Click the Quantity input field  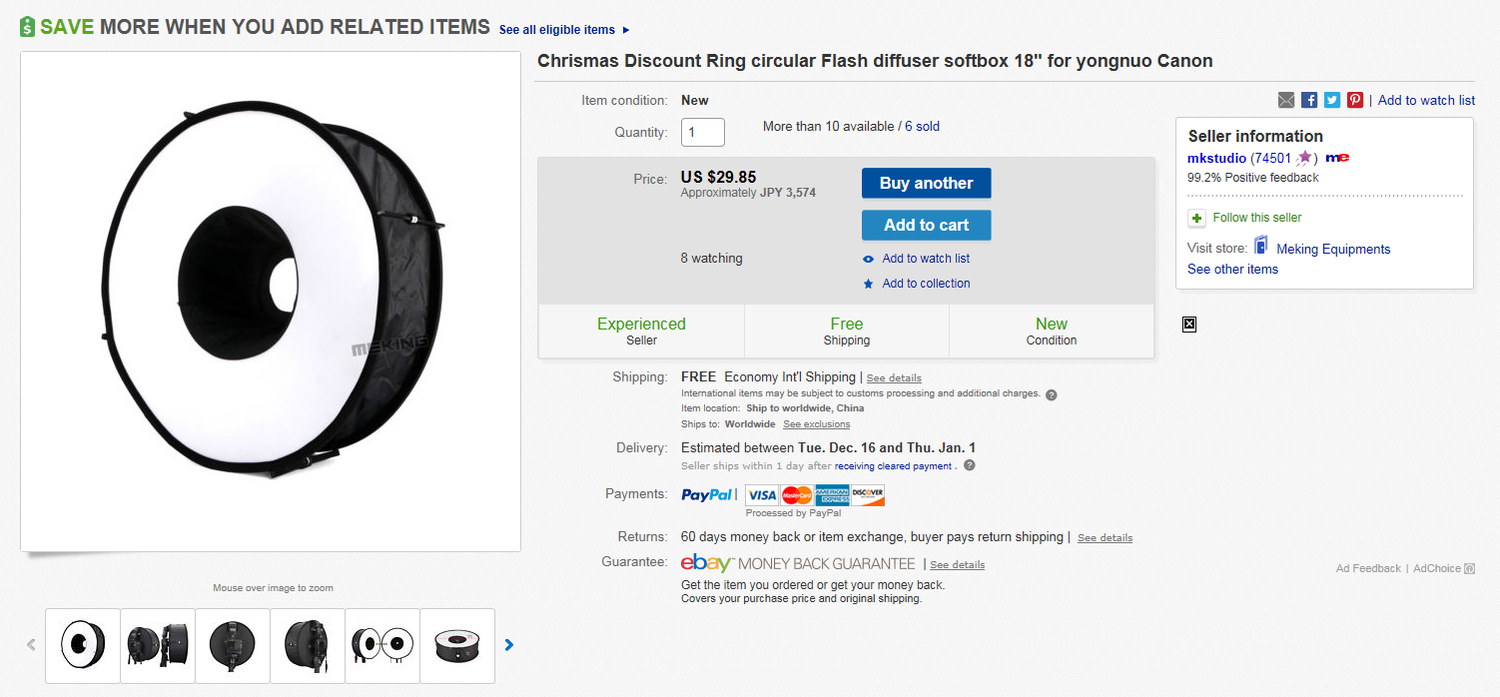click(x=702, y=132)
